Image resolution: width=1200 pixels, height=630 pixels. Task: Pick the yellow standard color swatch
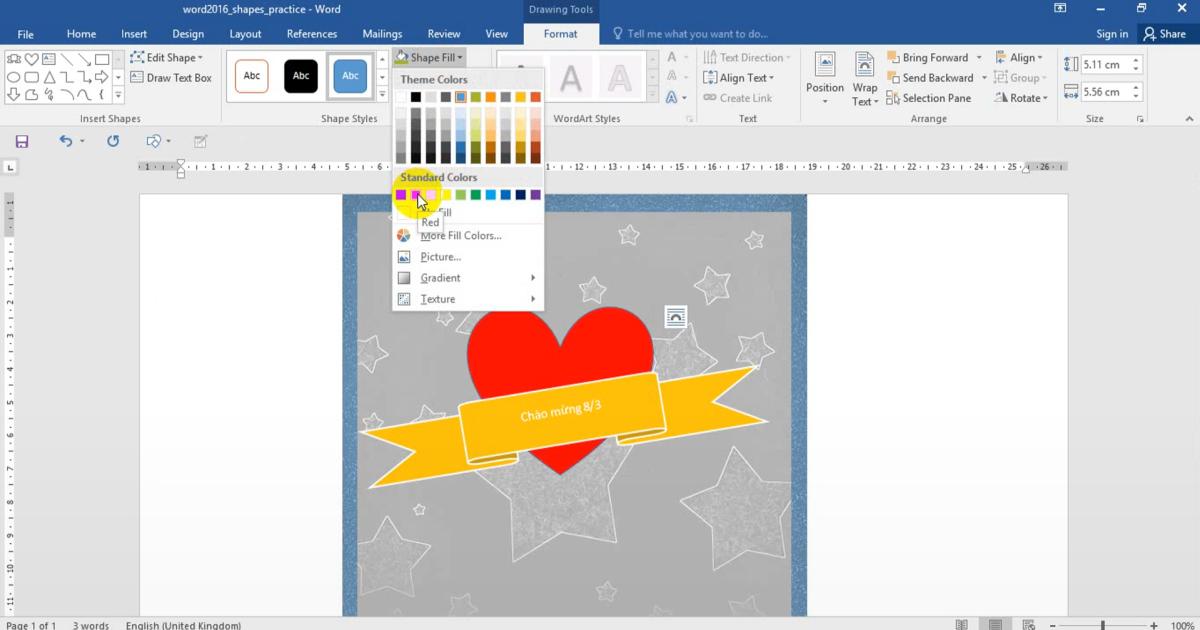click(x=446, y=195)
